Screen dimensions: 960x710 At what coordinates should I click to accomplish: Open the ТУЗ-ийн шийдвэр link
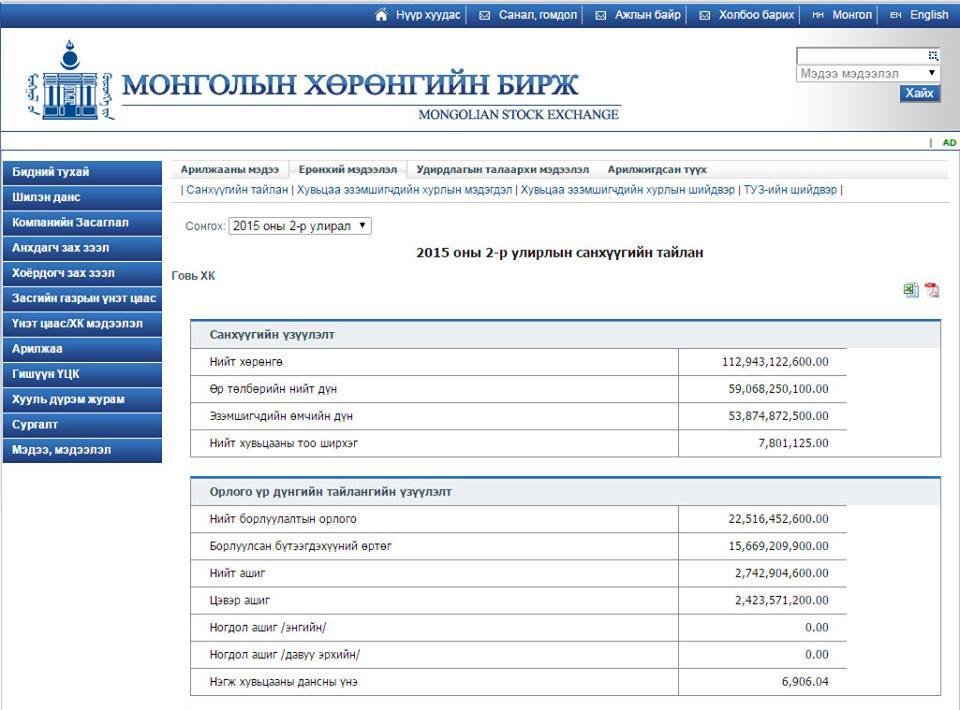tap(790, 190)
